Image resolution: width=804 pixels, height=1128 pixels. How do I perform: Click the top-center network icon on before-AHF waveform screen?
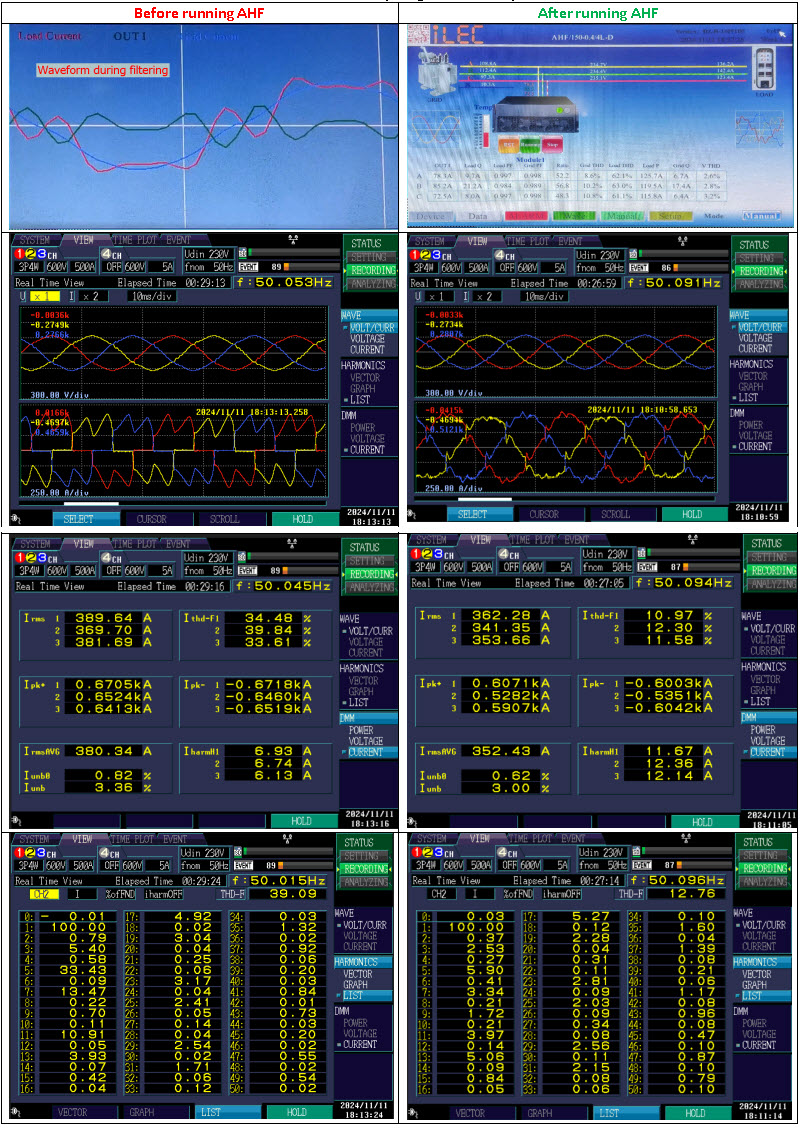(x=292, y=241)
